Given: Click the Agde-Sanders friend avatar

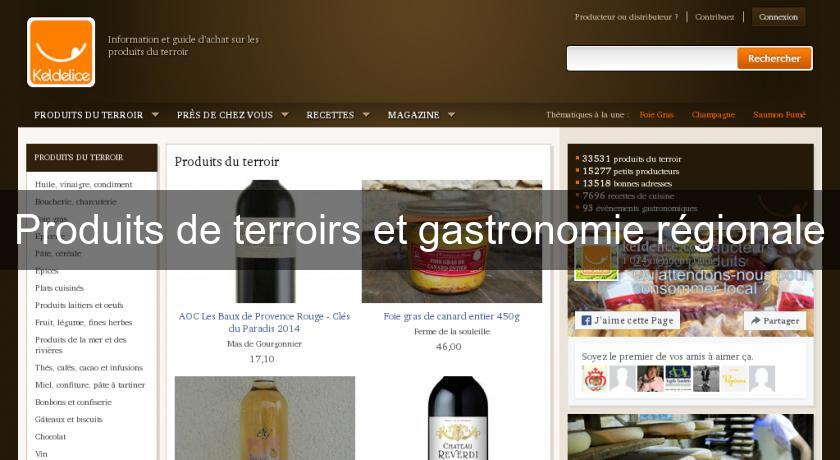Looking at the screenshot, I should pyautogui.click(x=678, y=379).
